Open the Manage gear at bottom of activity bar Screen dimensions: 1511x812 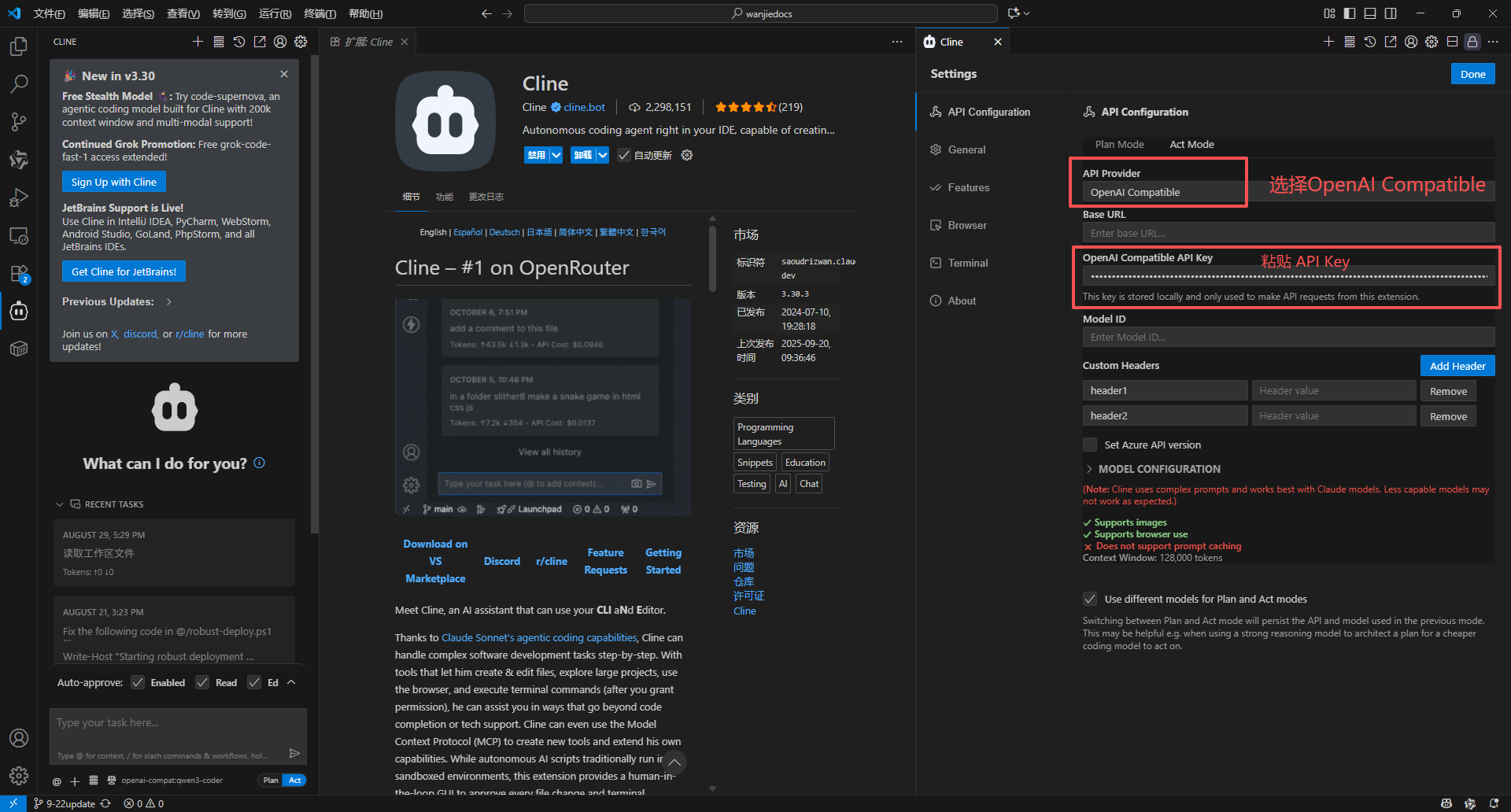pyautogui.click(x=19, y=776)
